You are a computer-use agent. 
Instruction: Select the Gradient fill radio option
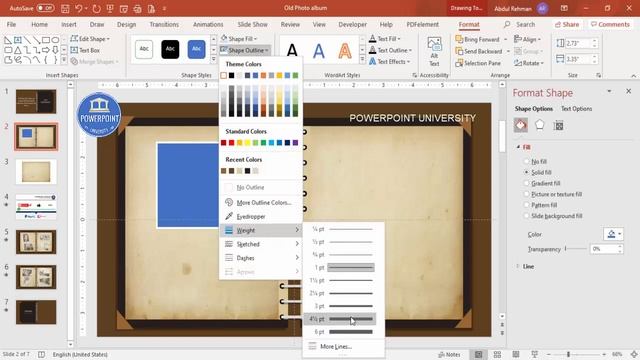(x=527, y=183)
